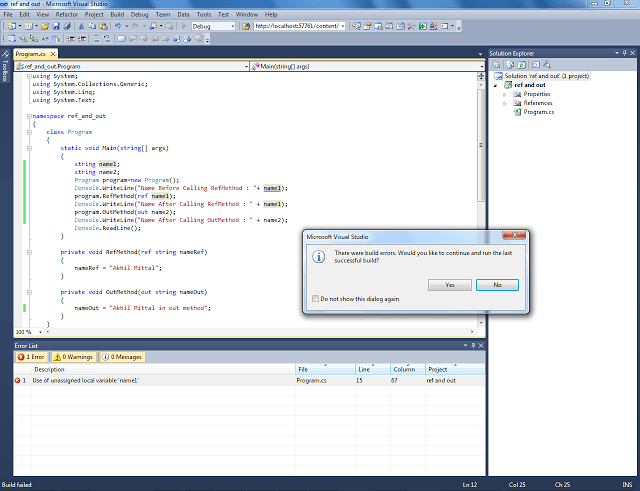Toggle the '0 Warnings' filter button
640x491 pixels.
click(76, 356)
